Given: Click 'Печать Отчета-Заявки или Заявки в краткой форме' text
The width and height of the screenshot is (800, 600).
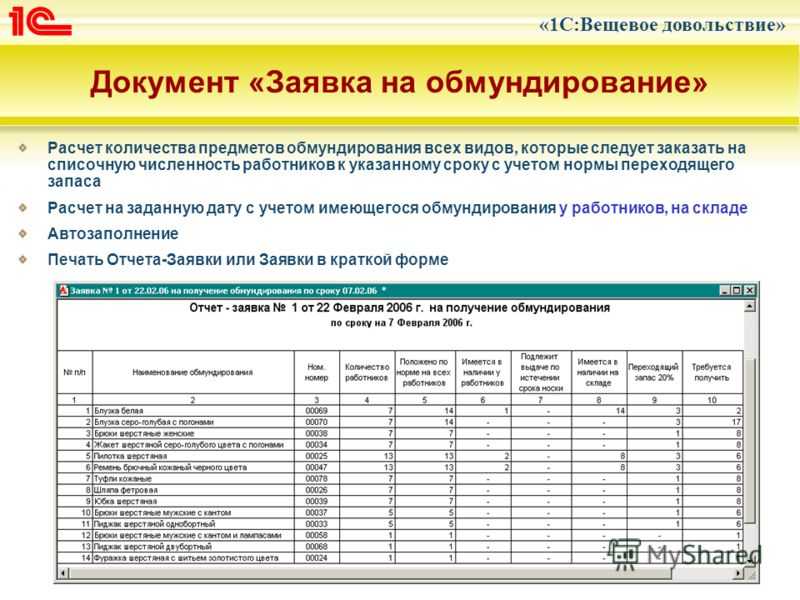Looking at the screenshot, I should [x=248, y=259].
